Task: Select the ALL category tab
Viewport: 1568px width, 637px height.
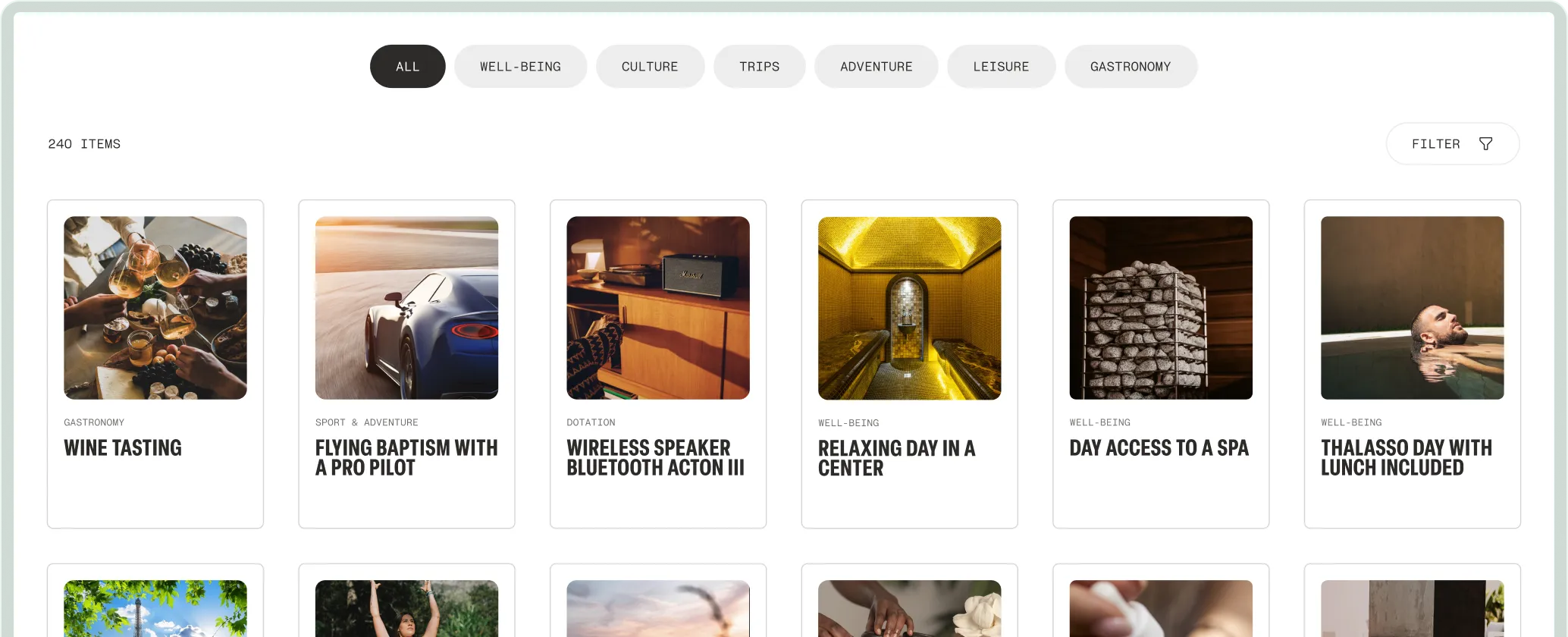Action: coord(408,67)
